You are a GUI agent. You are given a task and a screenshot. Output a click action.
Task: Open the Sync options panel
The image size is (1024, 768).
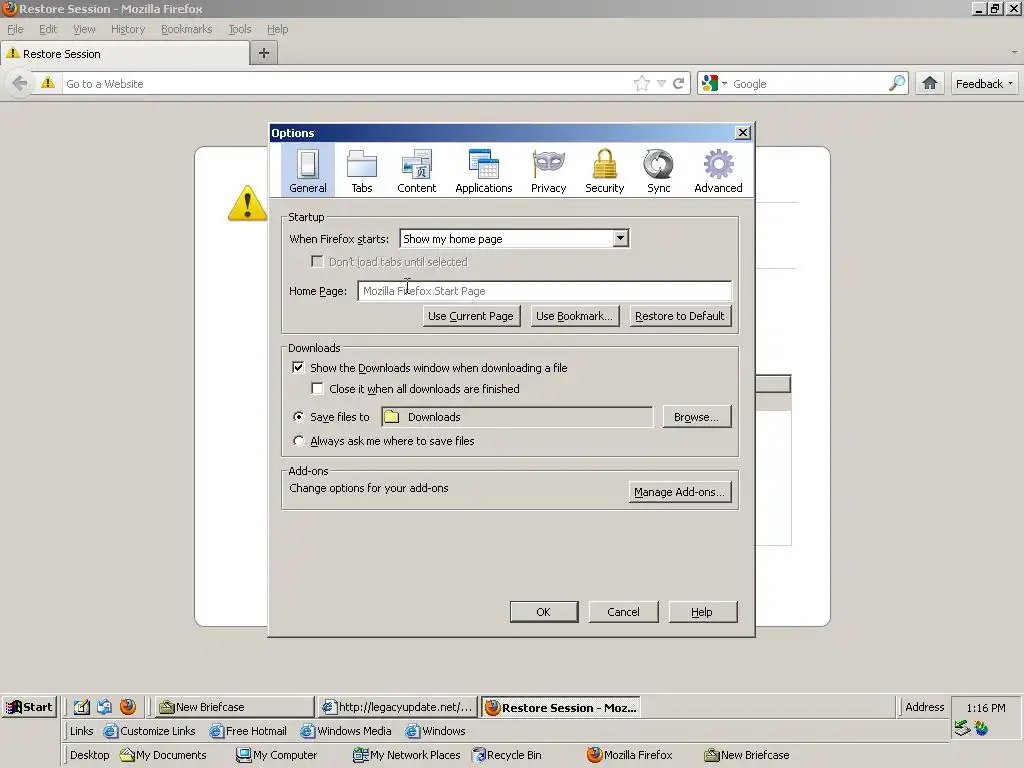pyautogui.click(x=658, y=170)
